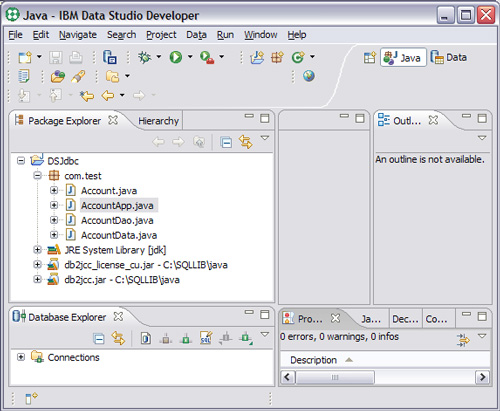500x411 pixels.
Task: Select AccountDao.java in Package Explorer
Action: click(117, 220)
